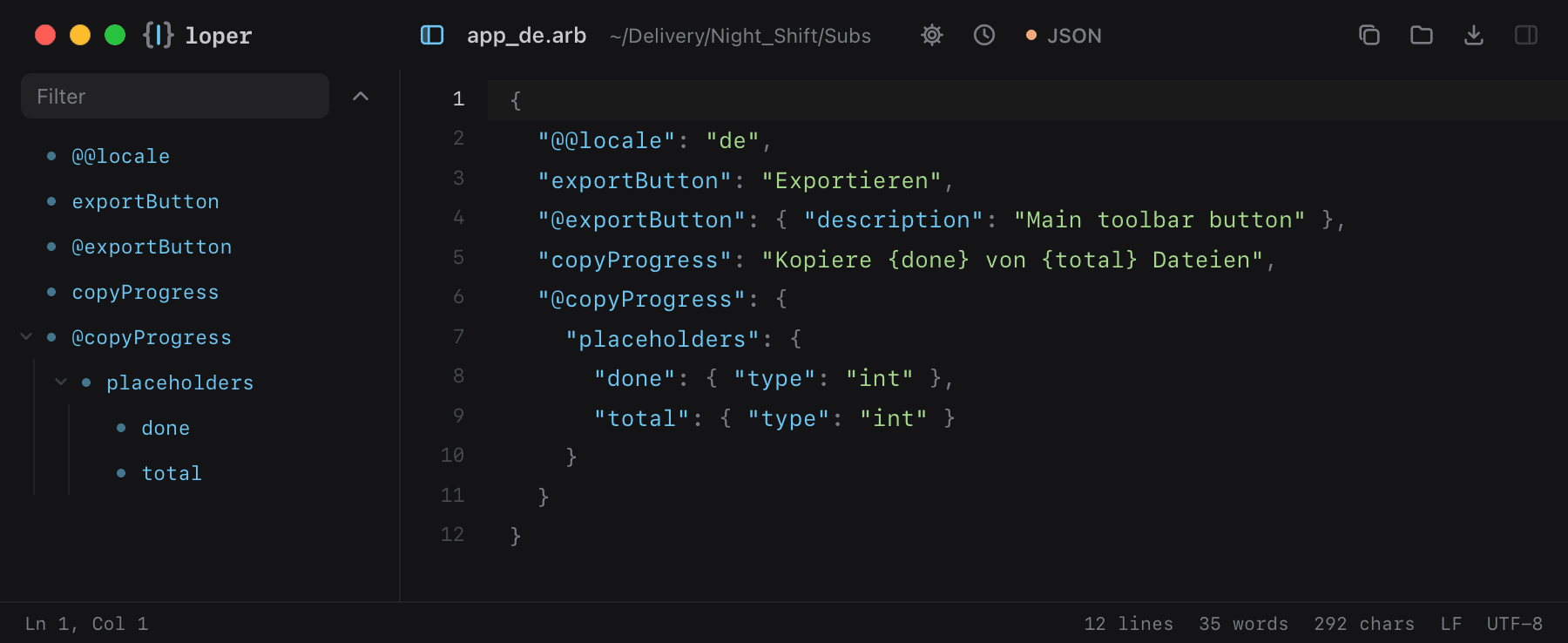The width and height of the screenshot is (1568, 643).
Task: Click the app_de.arb file name
Action: [x=526, y=36]
